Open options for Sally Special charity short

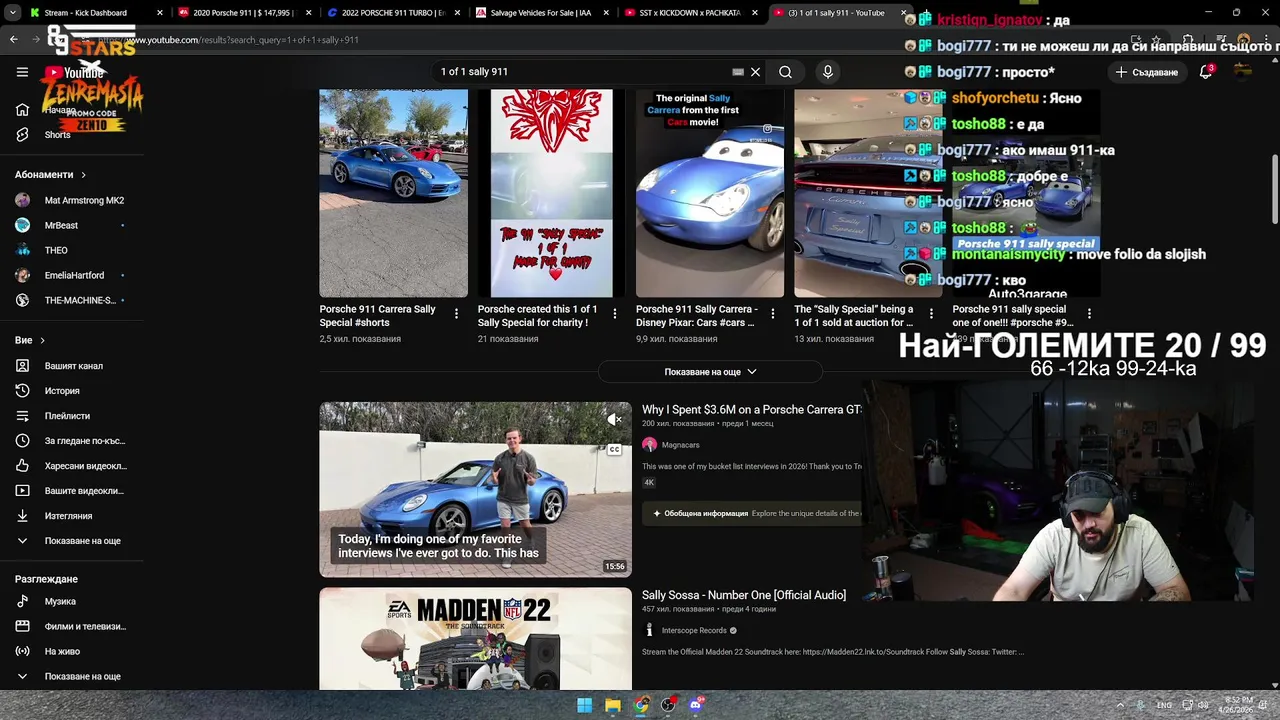(614, 314)
